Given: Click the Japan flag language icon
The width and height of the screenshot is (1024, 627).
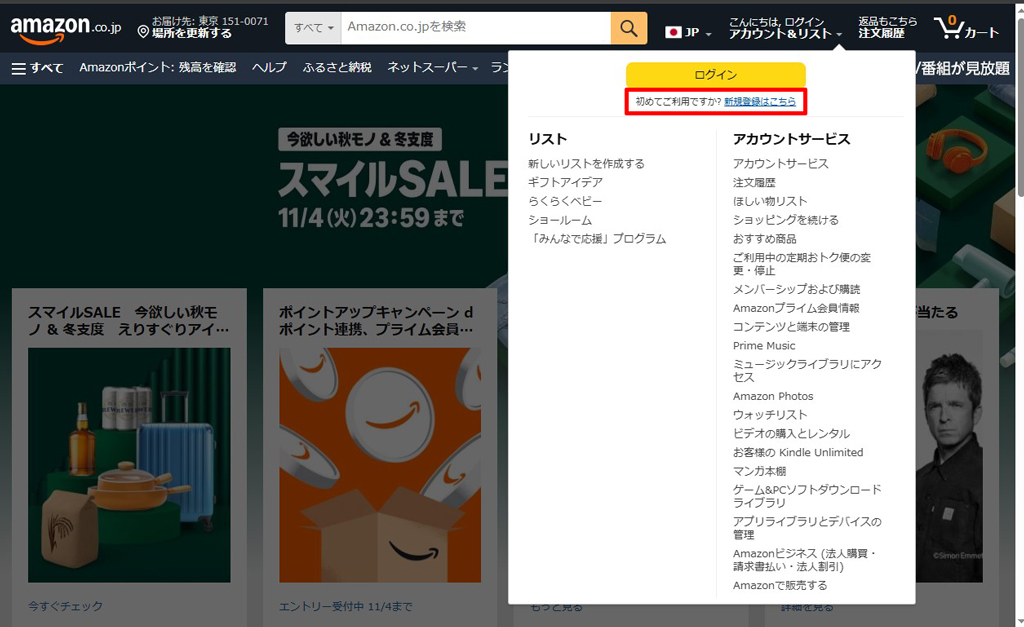Looking at the screenshot, I should pyautogui.click(x=674, y=32).
